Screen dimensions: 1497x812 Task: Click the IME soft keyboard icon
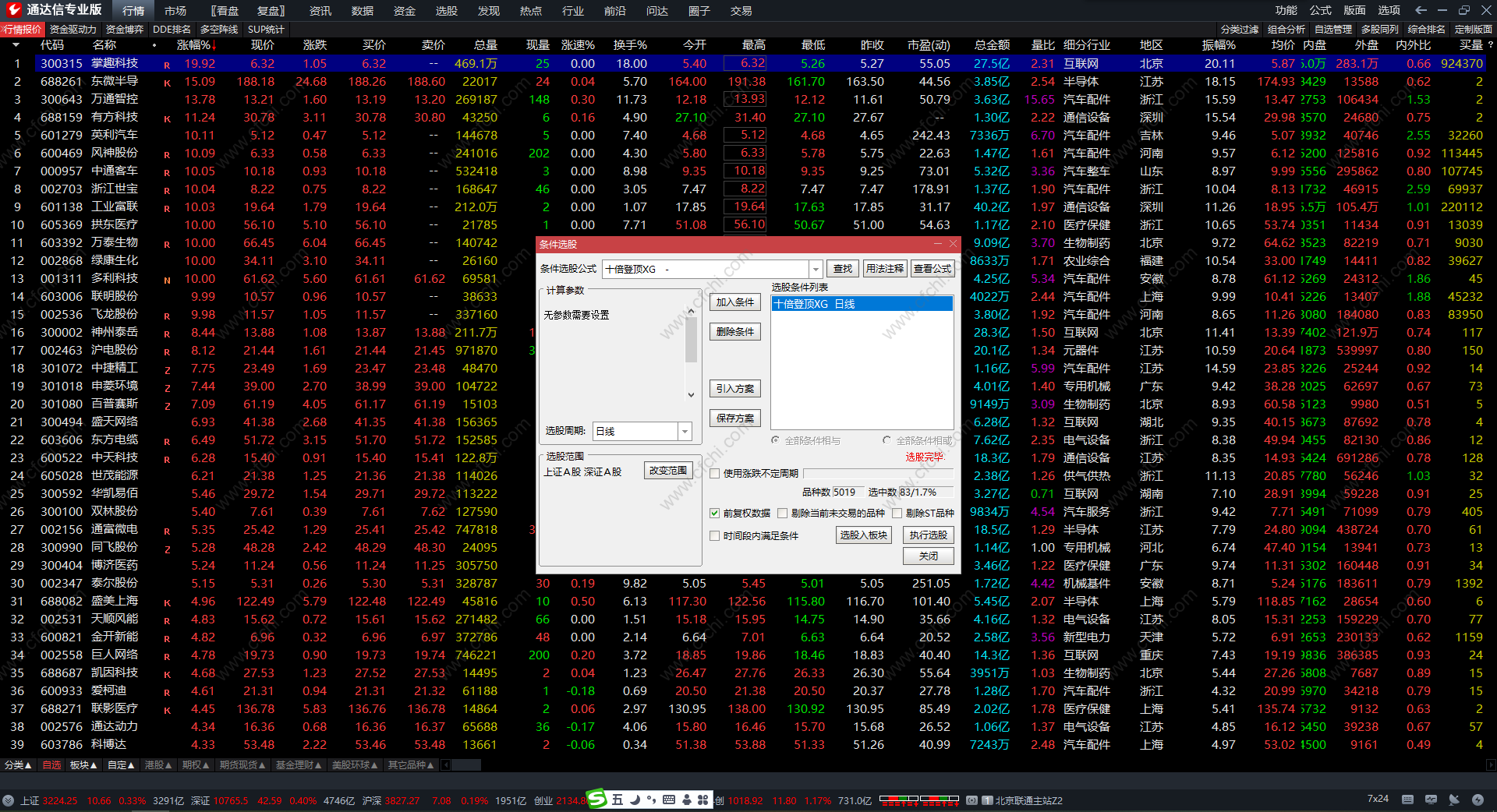coord(669,800)
